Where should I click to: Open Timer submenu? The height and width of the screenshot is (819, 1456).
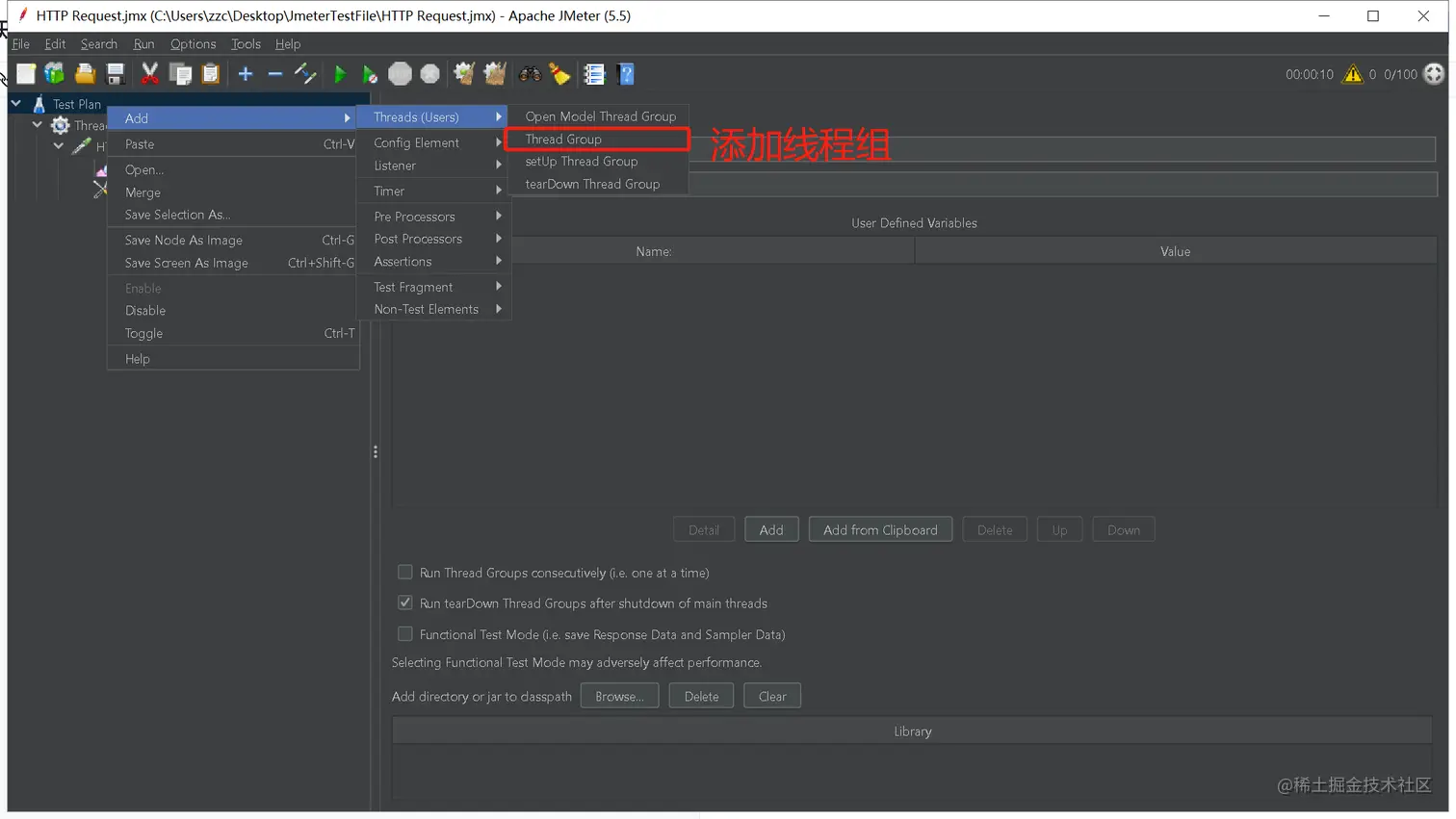click(433, 192)
